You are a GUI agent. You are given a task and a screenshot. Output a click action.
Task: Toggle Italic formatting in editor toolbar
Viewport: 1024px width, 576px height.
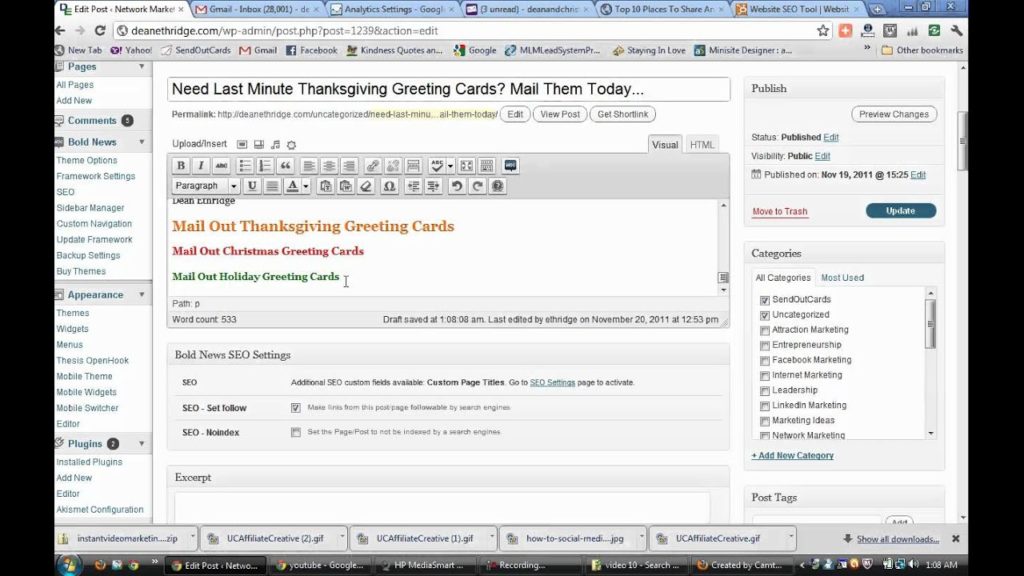(x=200, y=166)
